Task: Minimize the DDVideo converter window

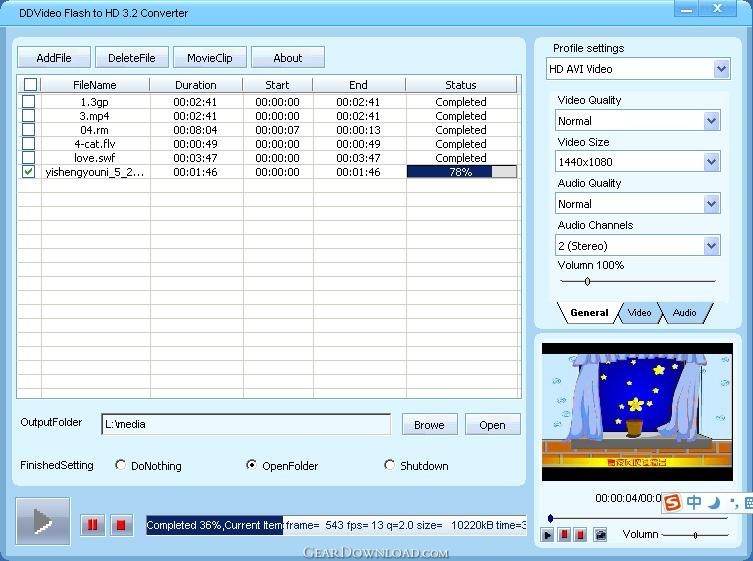Action: tap(687, 10)
